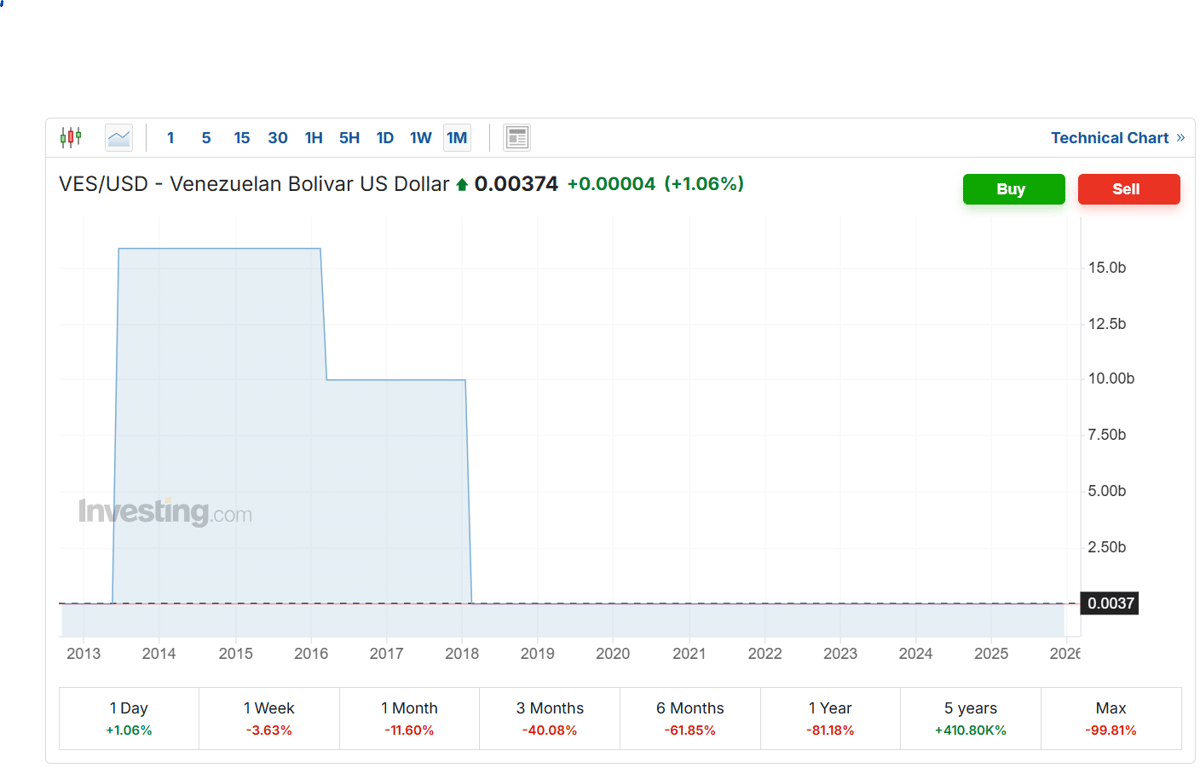The width and height of the screenshot is (1200, 768).
Task: Select the 1 Year performance tab
Action: coord(830,718)
